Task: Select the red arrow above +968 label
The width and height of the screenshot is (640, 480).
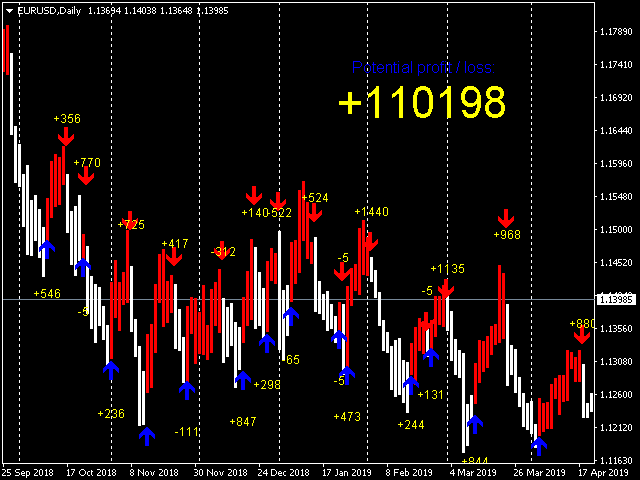Action: pos(506,218)
